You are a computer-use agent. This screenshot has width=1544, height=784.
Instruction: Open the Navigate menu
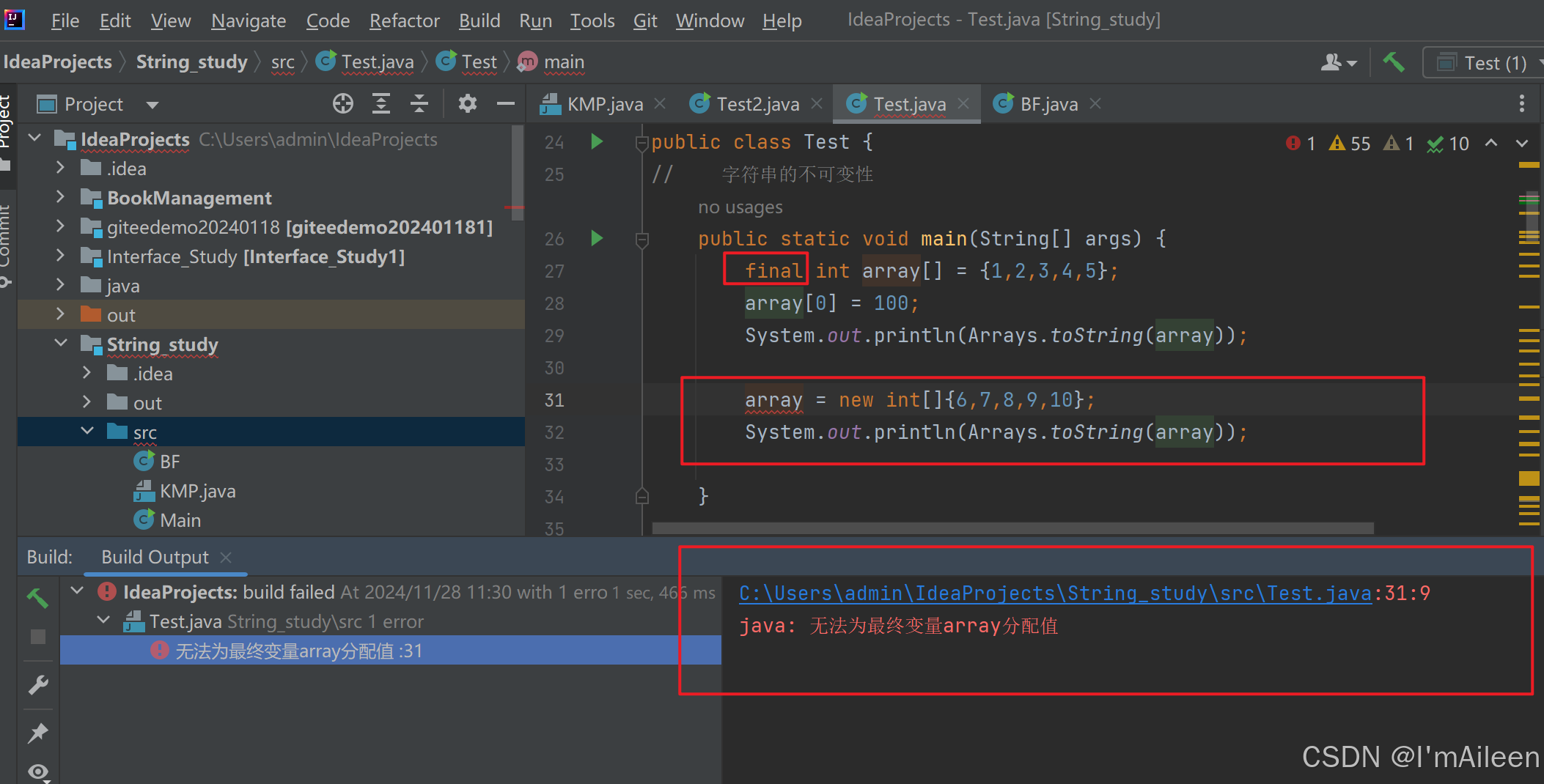click(249, 21)
